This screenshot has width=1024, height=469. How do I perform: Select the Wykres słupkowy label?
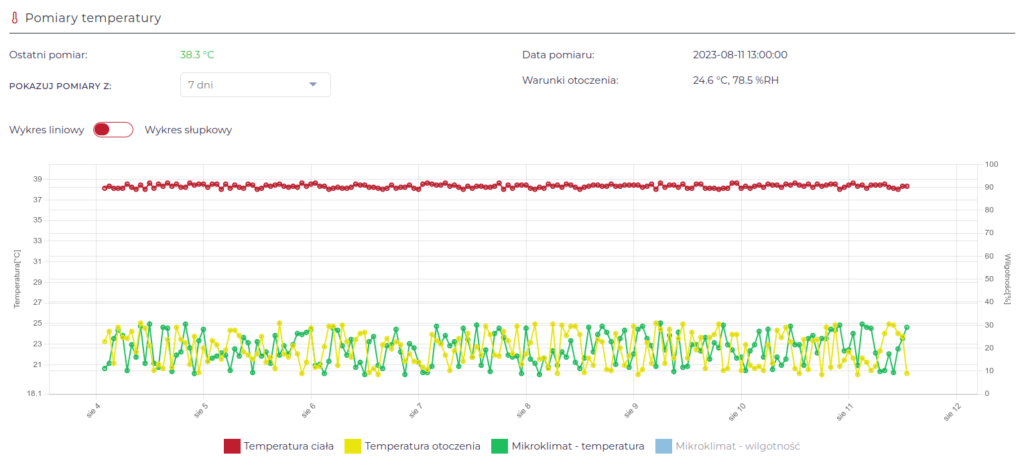tap(188, 130)
